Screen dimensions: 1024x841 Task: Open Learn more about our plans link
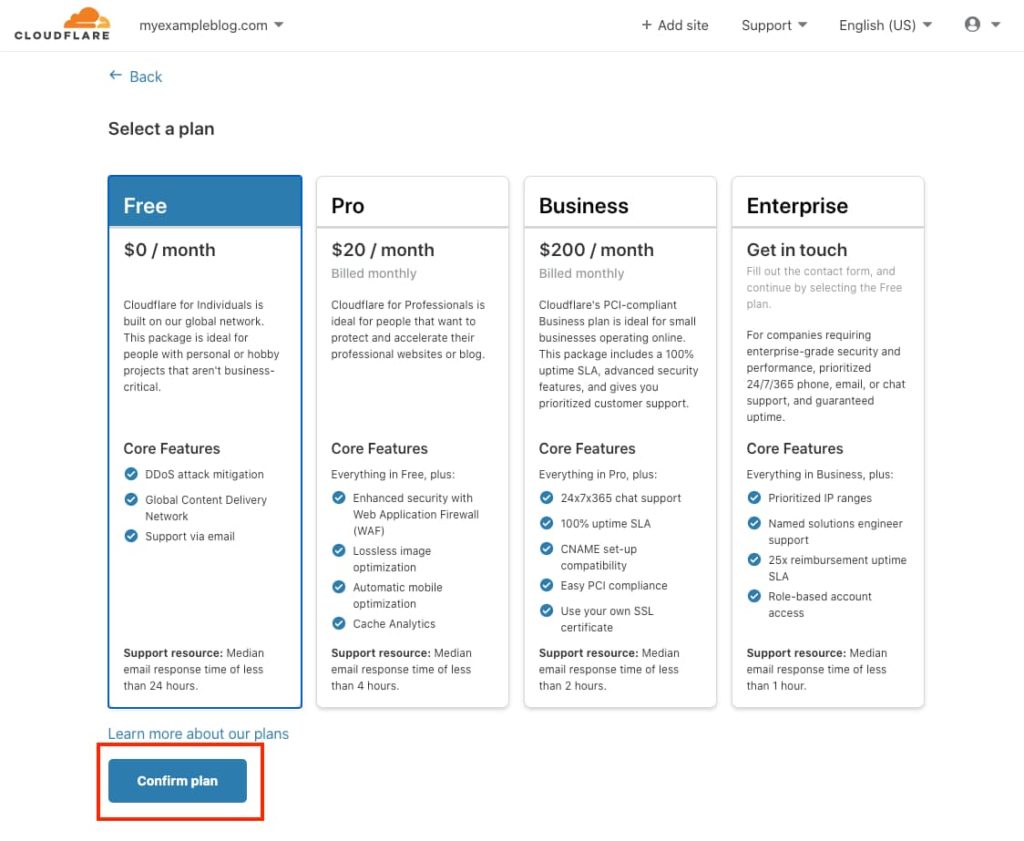click(x=198, y=733)
